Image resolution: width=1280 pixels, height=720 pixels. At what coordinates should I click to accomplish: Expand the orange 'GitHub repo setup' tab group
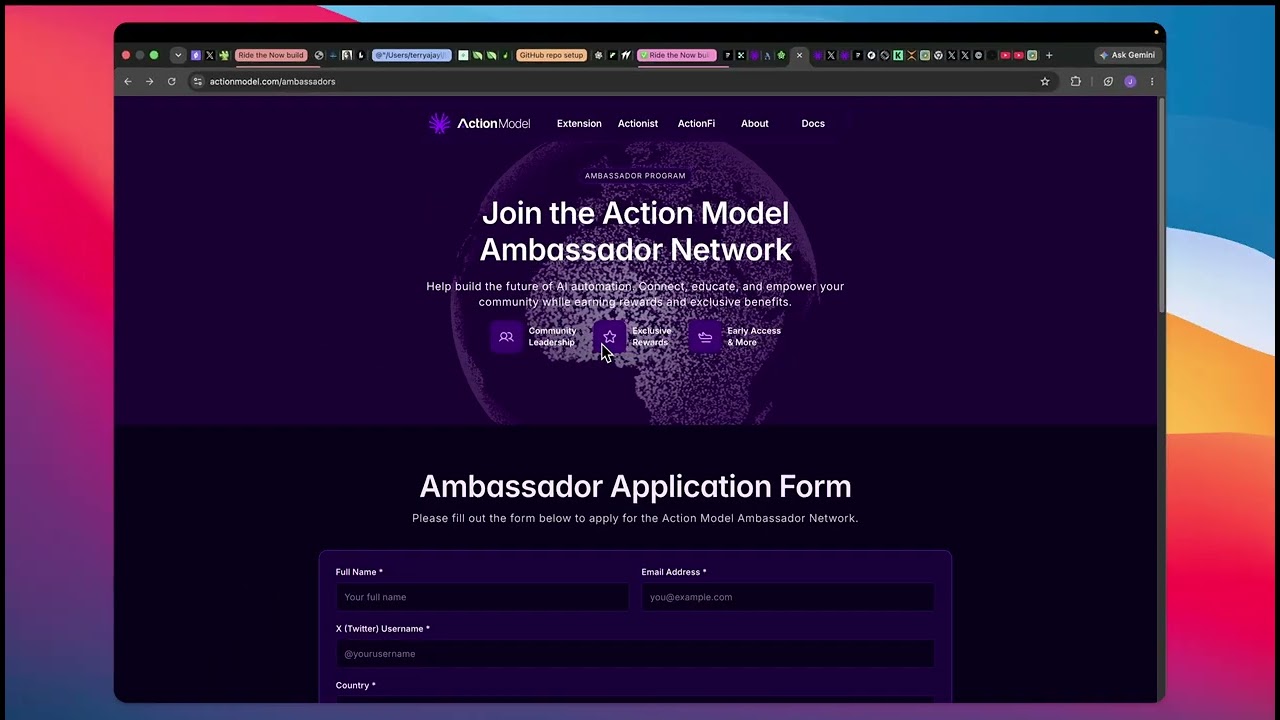[x=551, y=55]
